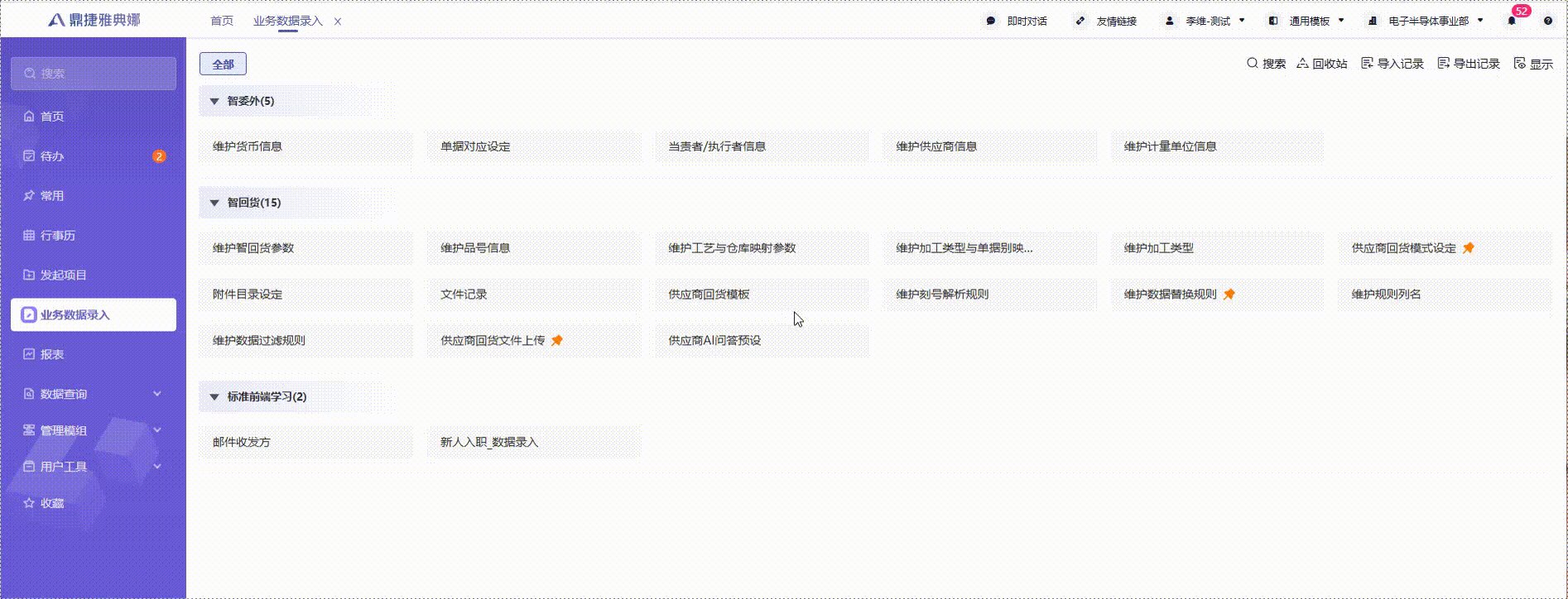The width and height of the screenshot is (1568, 599).
Task: Collapse the 智委外(5) group
Action: tap(214, 102)
